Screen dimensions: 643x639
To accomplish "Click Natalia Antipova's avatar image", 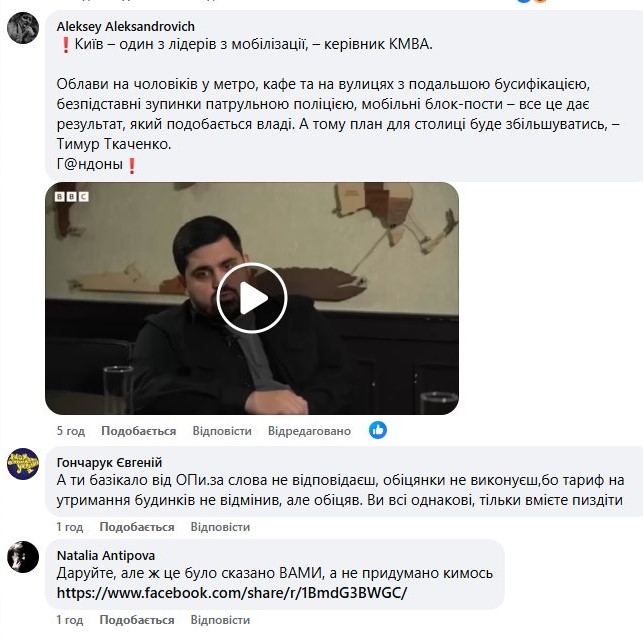I will pos(23,556).
